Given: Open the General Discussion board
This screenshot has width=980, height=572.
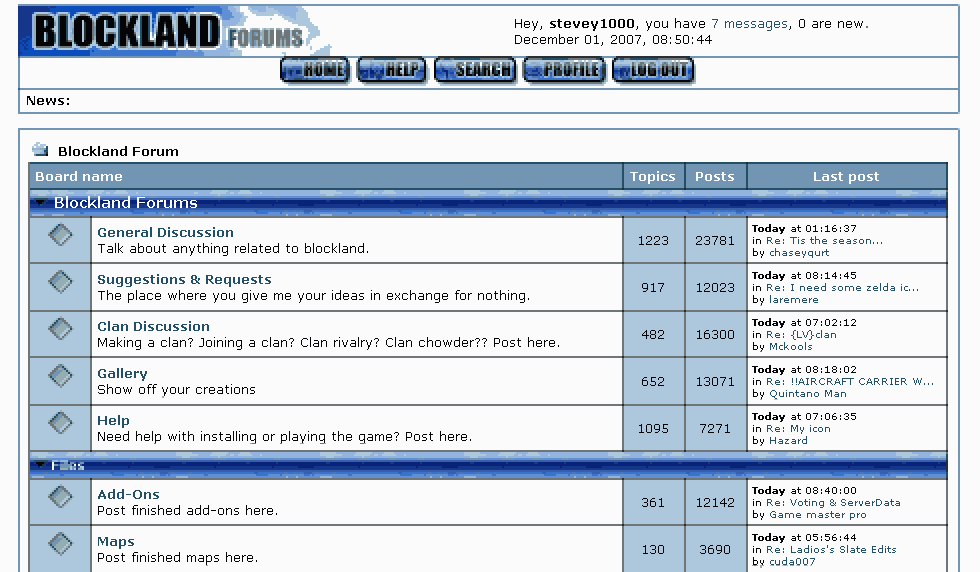Looking at the screenshot, I should 165,232.
